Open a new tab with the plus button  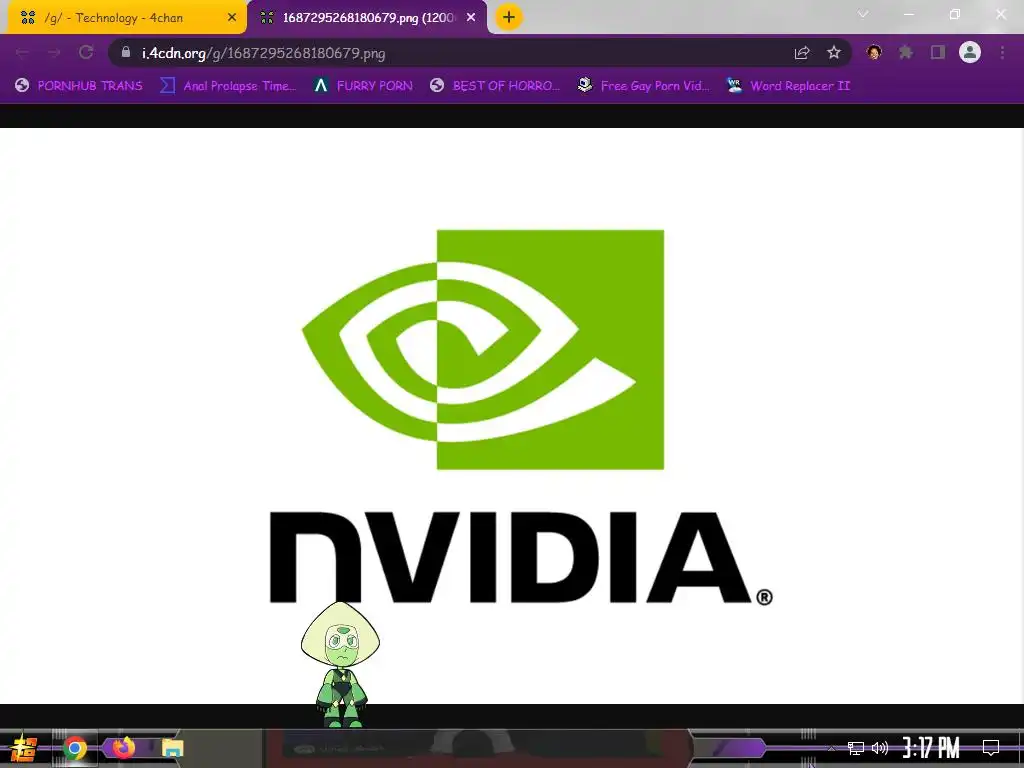(509, 17)
